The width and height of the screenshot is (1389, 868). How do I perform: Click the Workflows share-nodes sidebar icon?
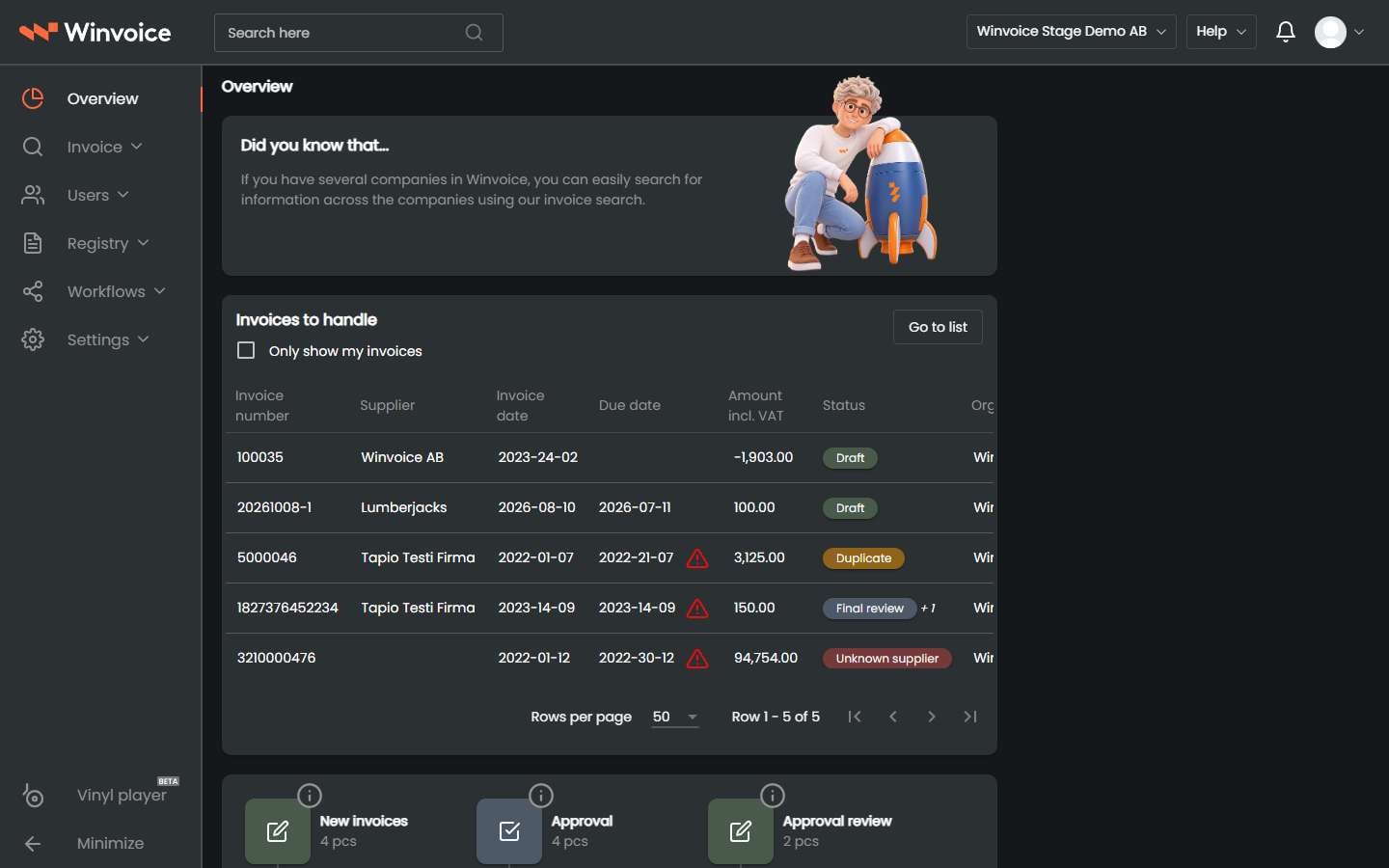tap(33, 291)
